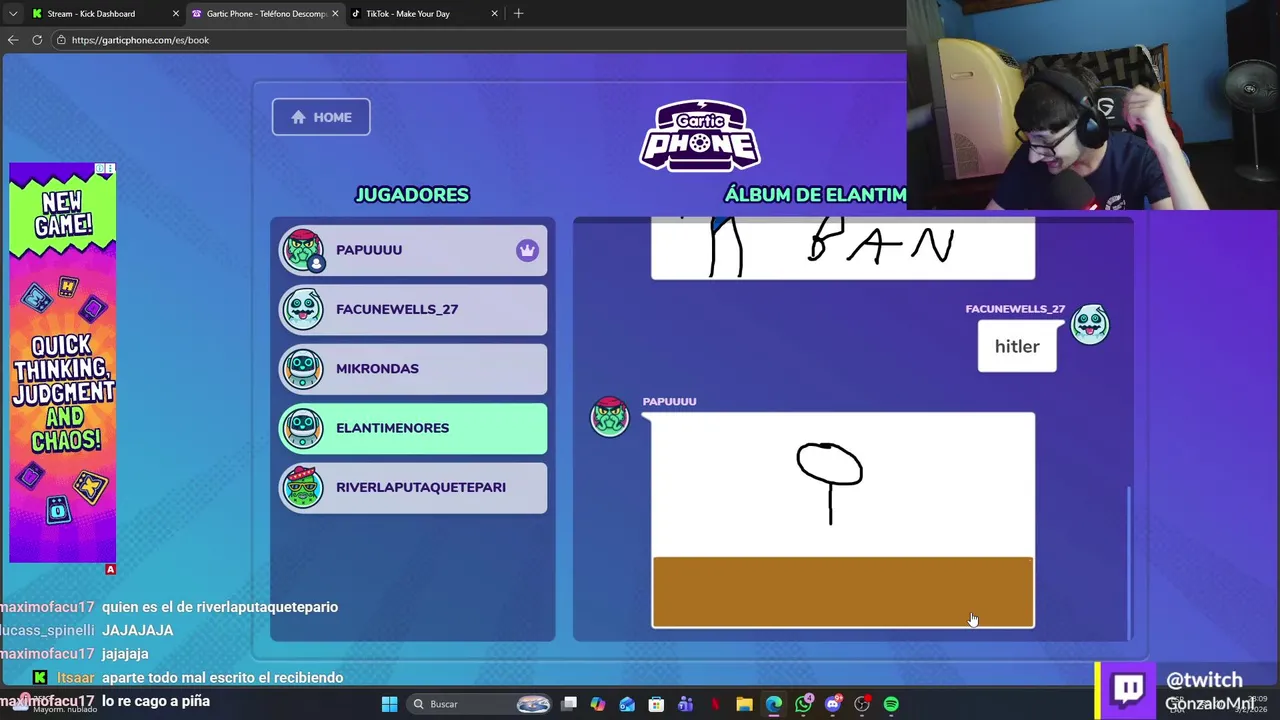Choose RIVERLAPUTAQUETEPARI in the players list
Image resolution: width=1280 pixels, height=720 pixels.
point(413,487)
